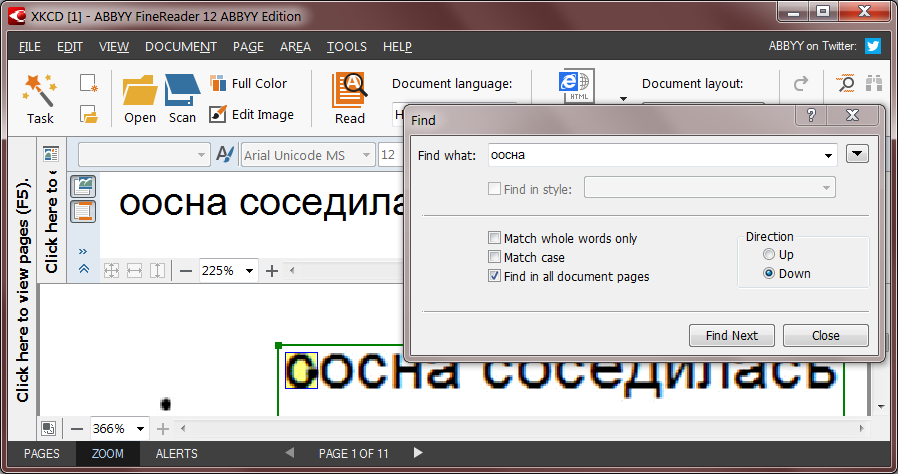This screenshot has width=898, height=474.
Task: Expand the save format dropdown arrow next to HTML
Action: point(623,98)
